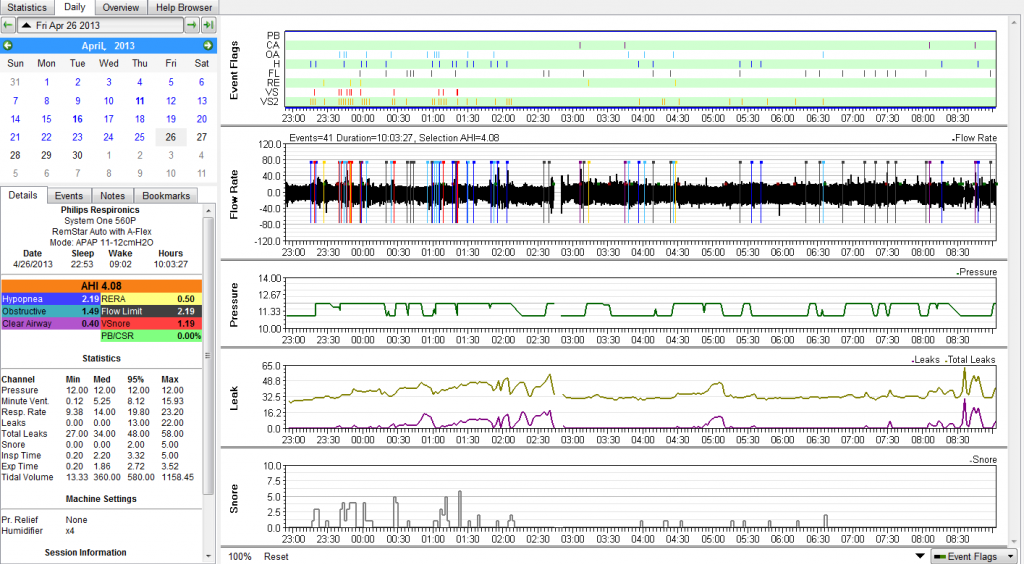
Task: Open the Overview tab
Action: (x=120, y=7)
